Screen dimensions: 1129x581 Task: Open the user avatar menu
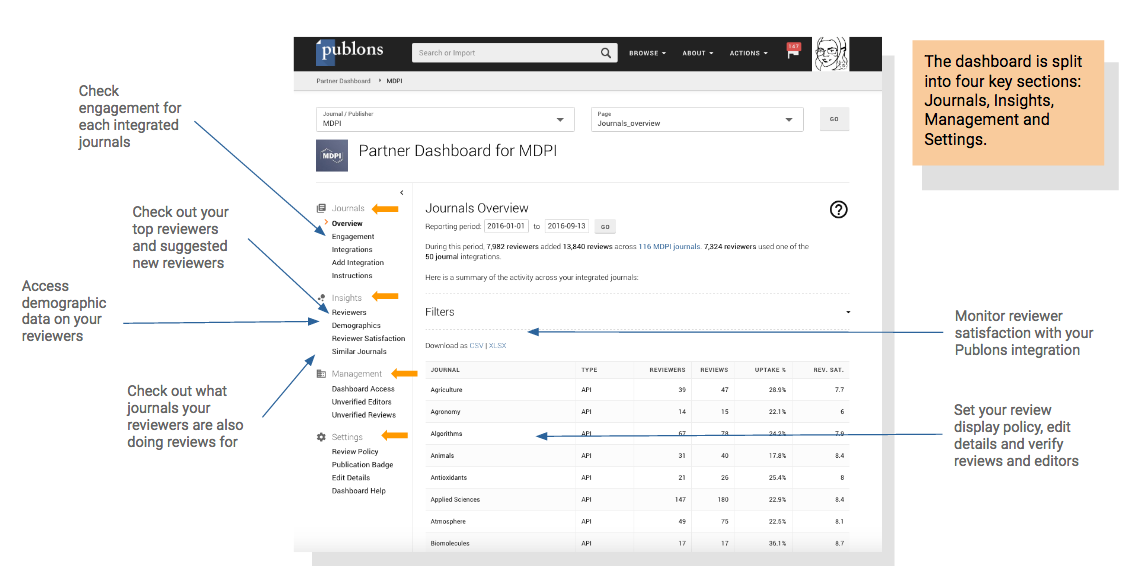[831, 54]
